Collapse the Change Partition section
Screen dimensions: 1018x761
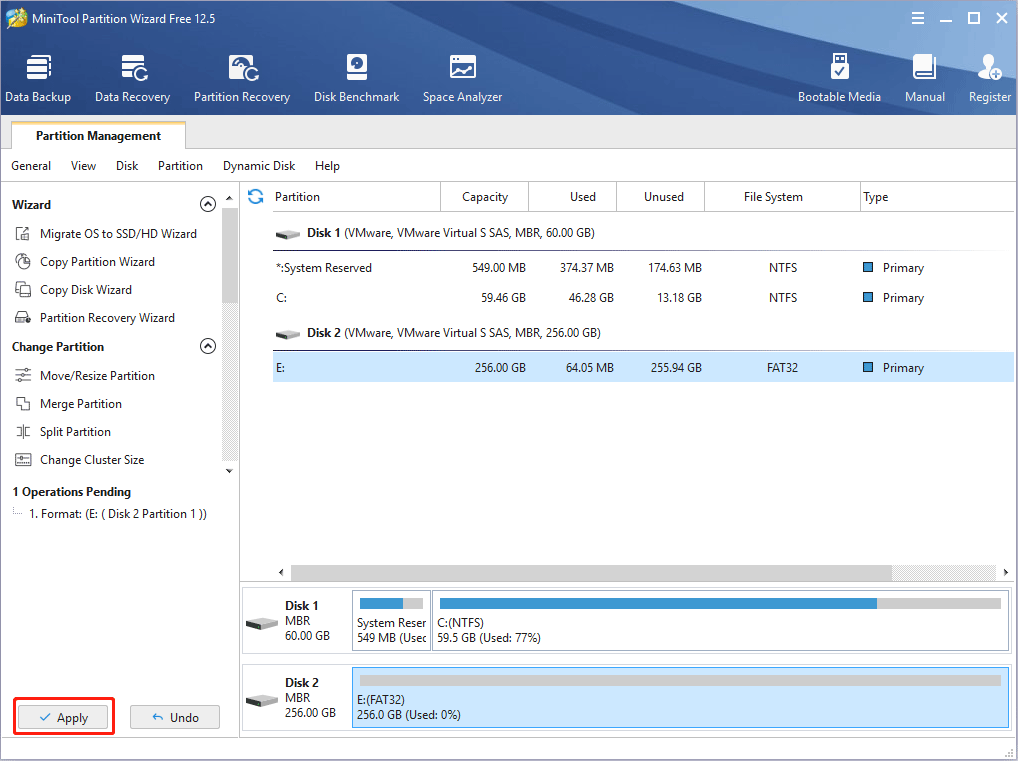tap(208, 347)
